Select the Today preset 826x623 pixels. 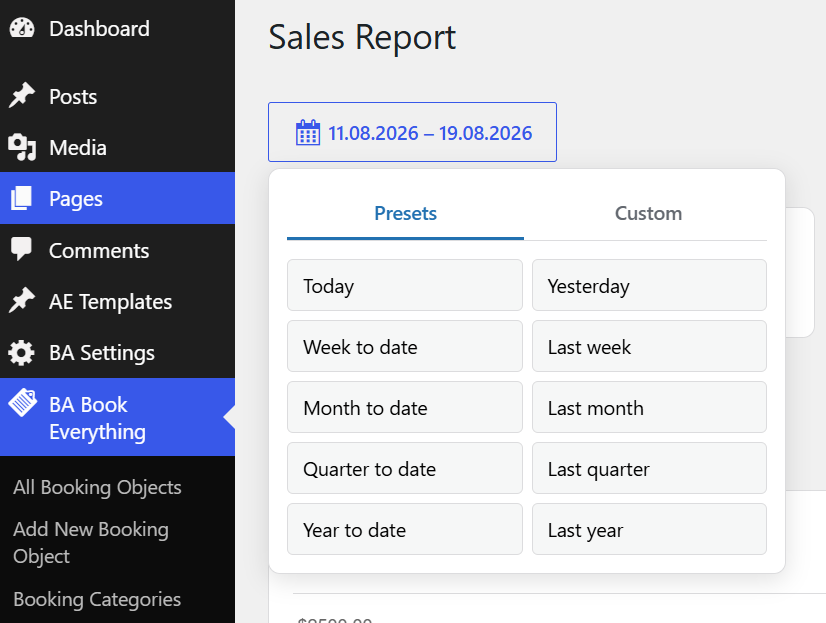[x=405, y=285]
